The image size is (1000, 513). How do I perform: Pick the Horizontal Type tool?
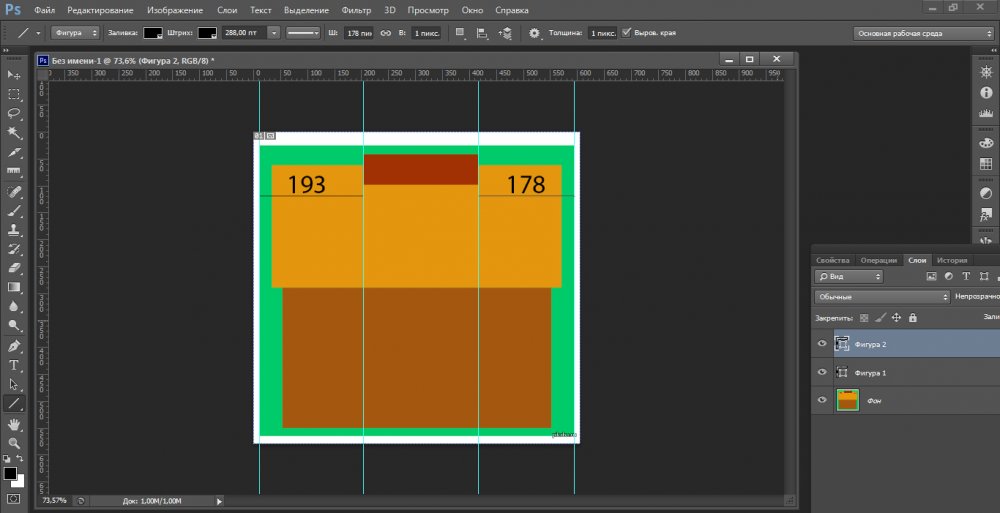15,365
